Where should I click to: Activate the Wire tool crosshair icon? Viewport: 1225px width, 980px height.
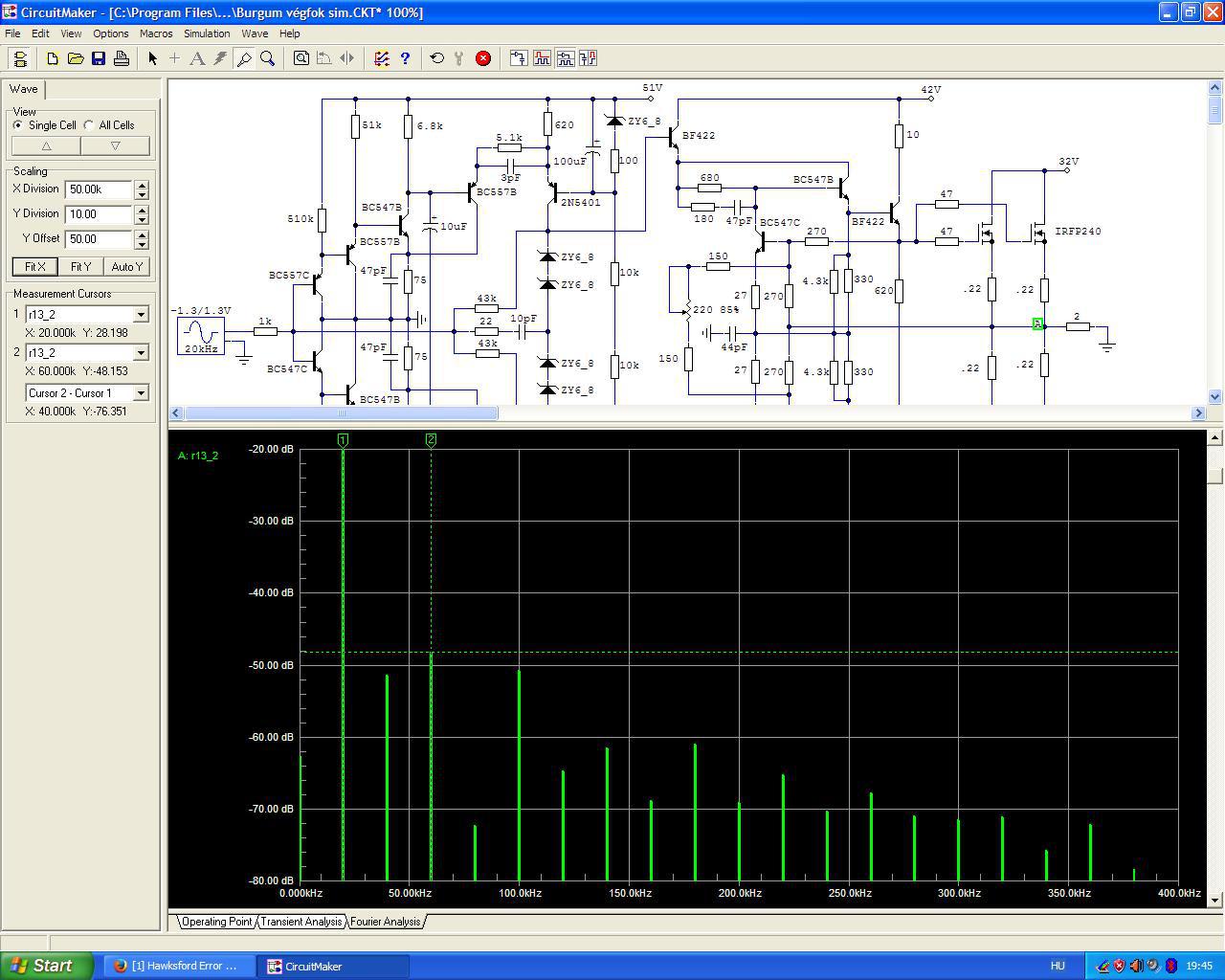(x=174, y=58)
